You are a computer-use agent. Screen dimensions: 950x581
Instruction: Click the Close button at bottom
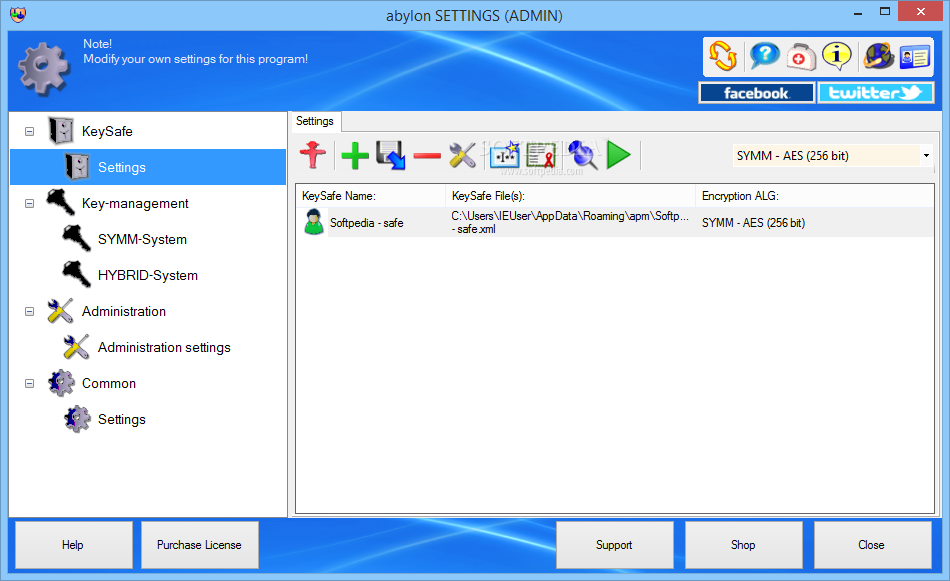(872, 545)
